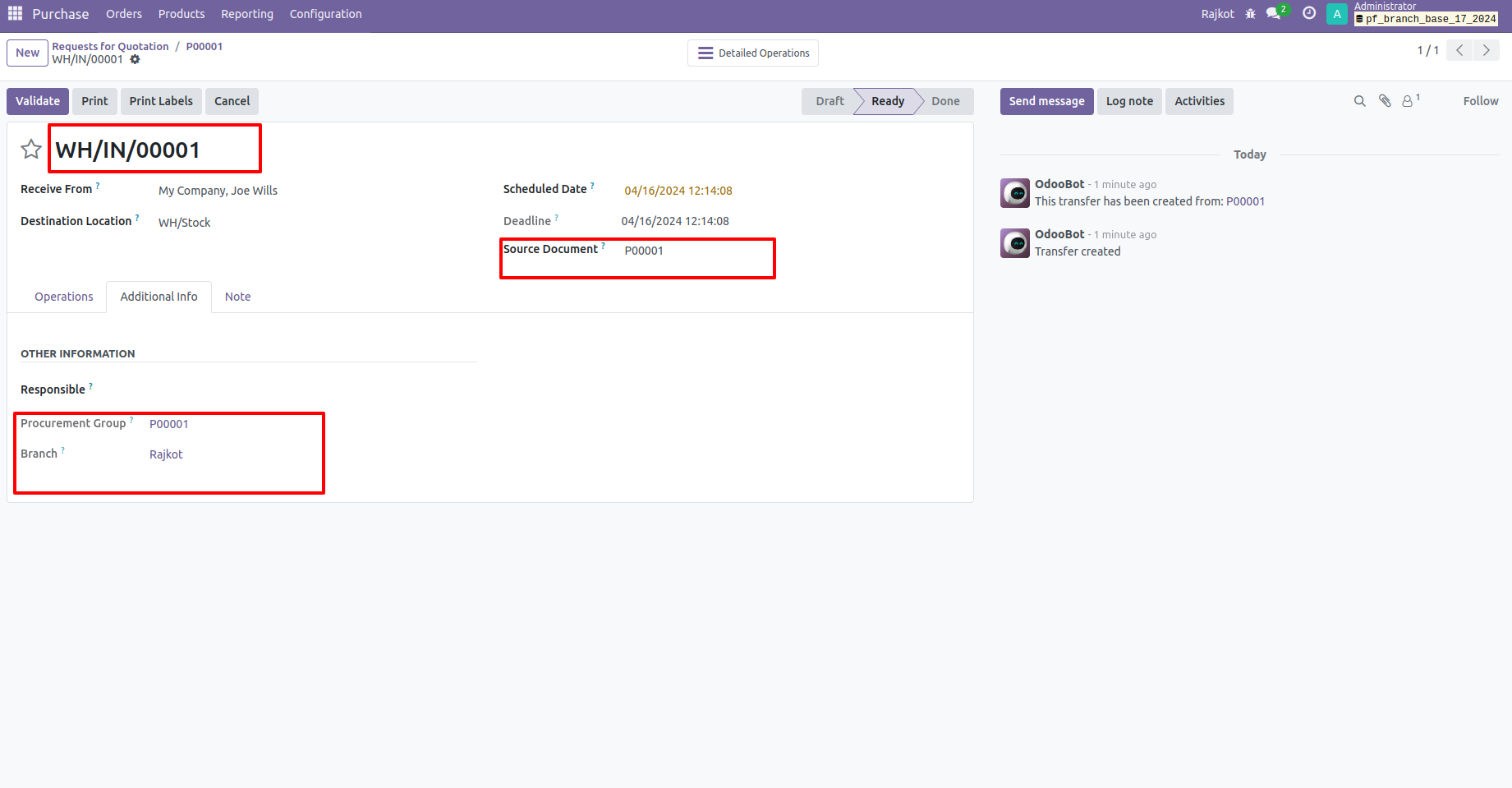The image size is (1512, 788).
Task: Open the apps grid menu icon
Action: tap(15, 14)
